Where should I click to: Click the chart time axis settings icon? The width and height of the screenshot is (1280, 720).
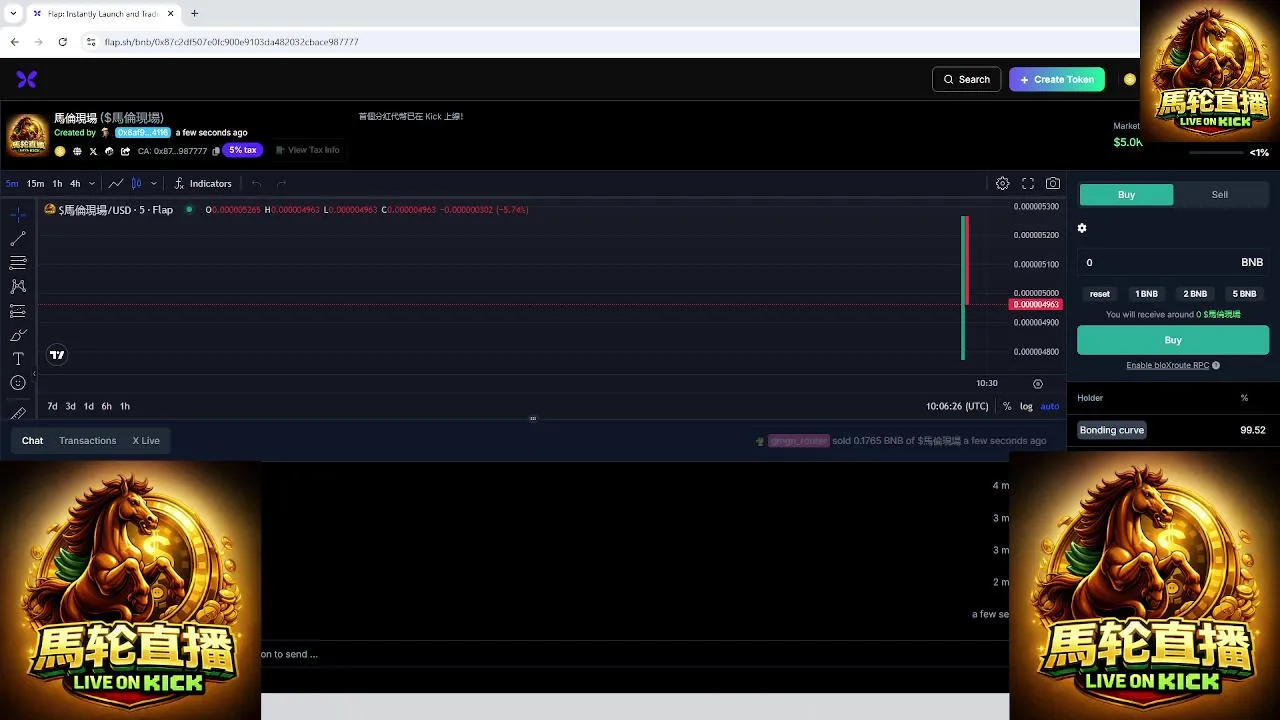click(x=1038, y=383)
